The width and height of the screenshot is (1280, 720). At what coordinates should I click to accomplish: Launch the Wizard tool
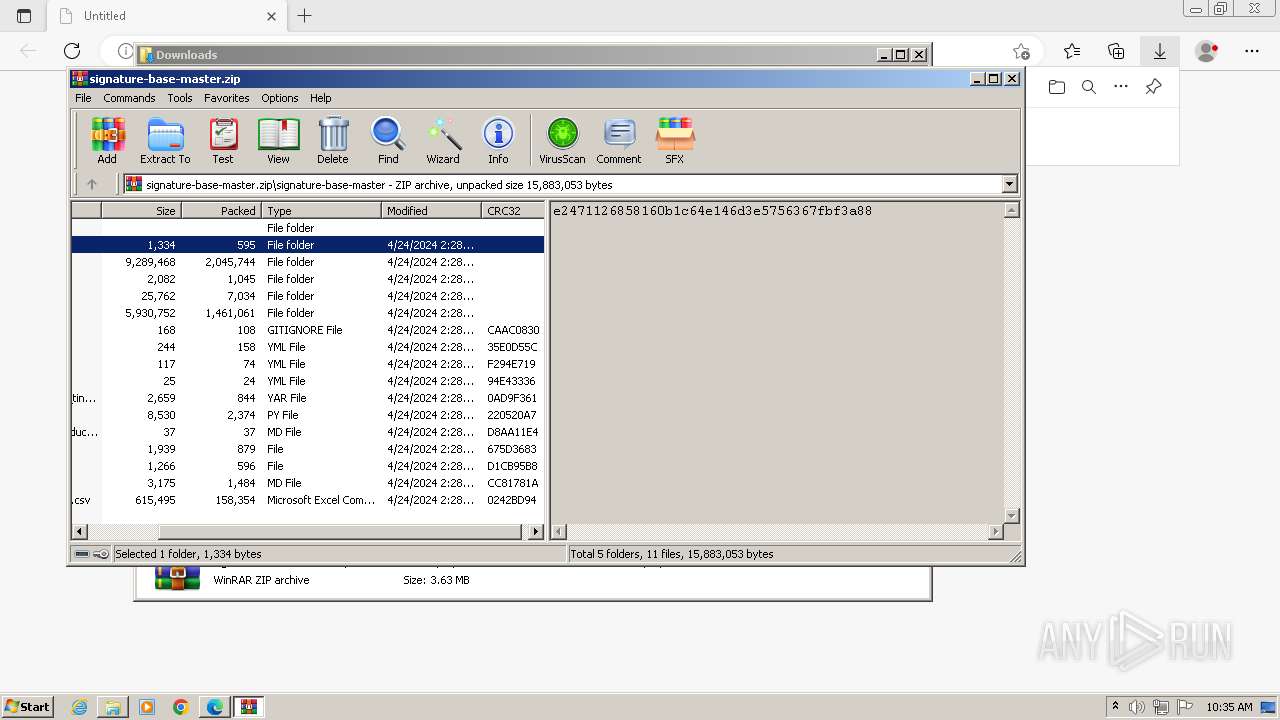443,140
